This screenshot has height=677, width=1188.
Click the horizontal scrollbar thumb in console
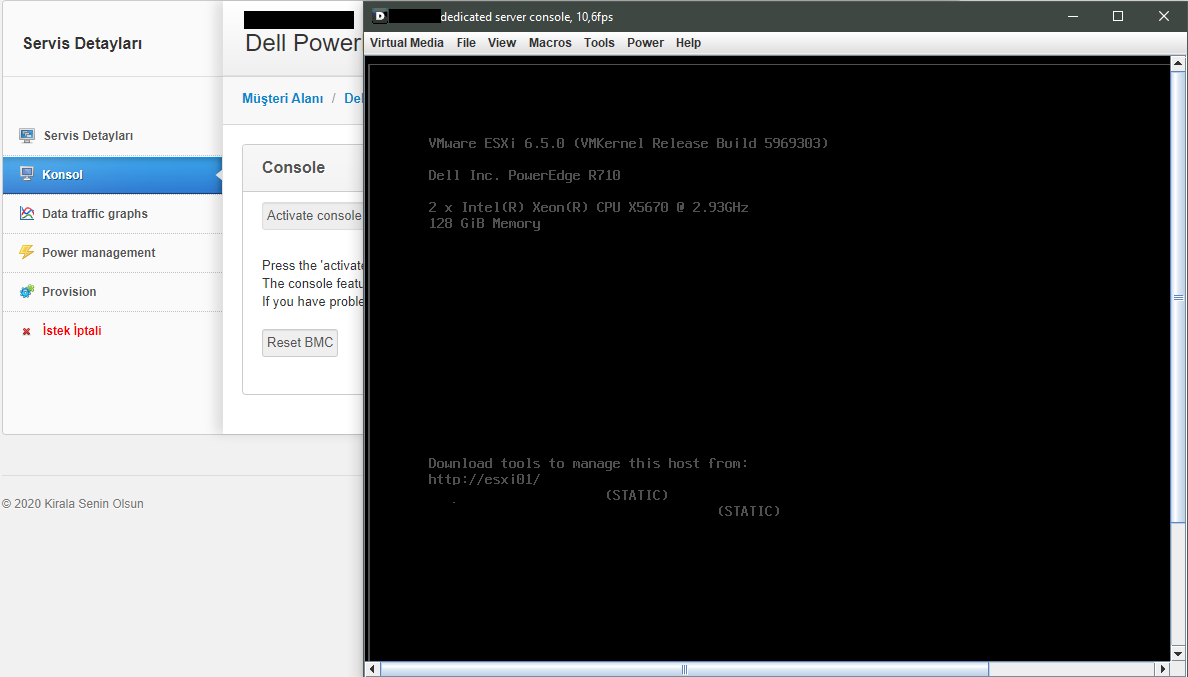click(684, 669)
